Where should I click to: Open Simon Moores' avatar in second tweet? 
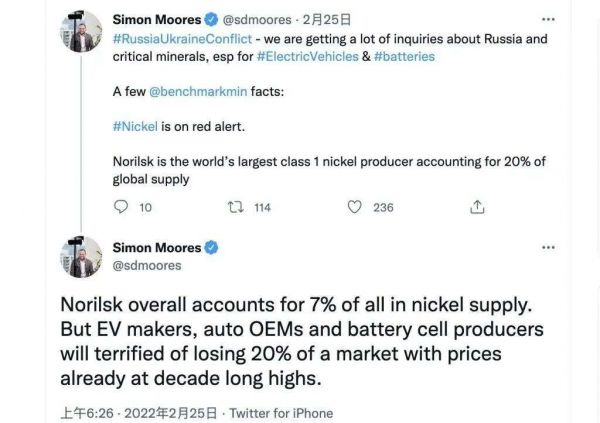[81, 257]
